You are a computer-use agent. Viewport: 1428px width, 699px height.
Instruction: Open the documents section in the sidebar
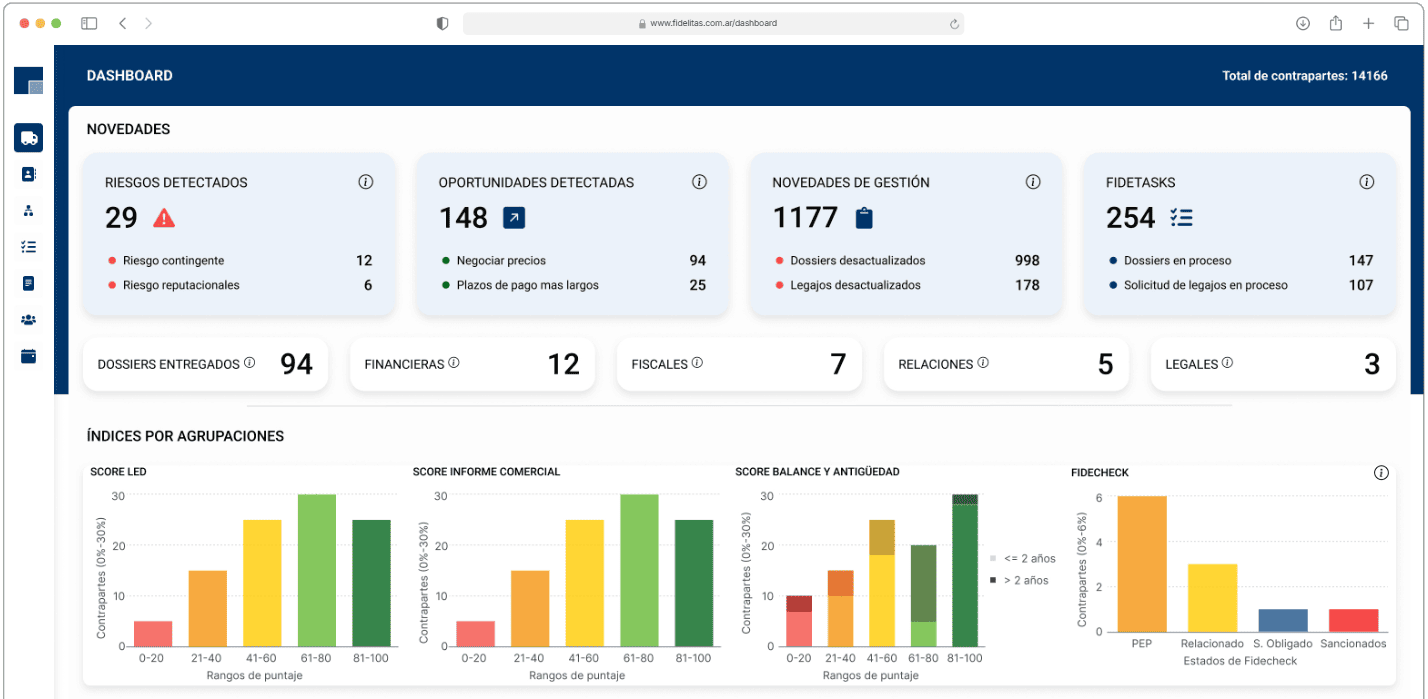(x=28, y=282)
